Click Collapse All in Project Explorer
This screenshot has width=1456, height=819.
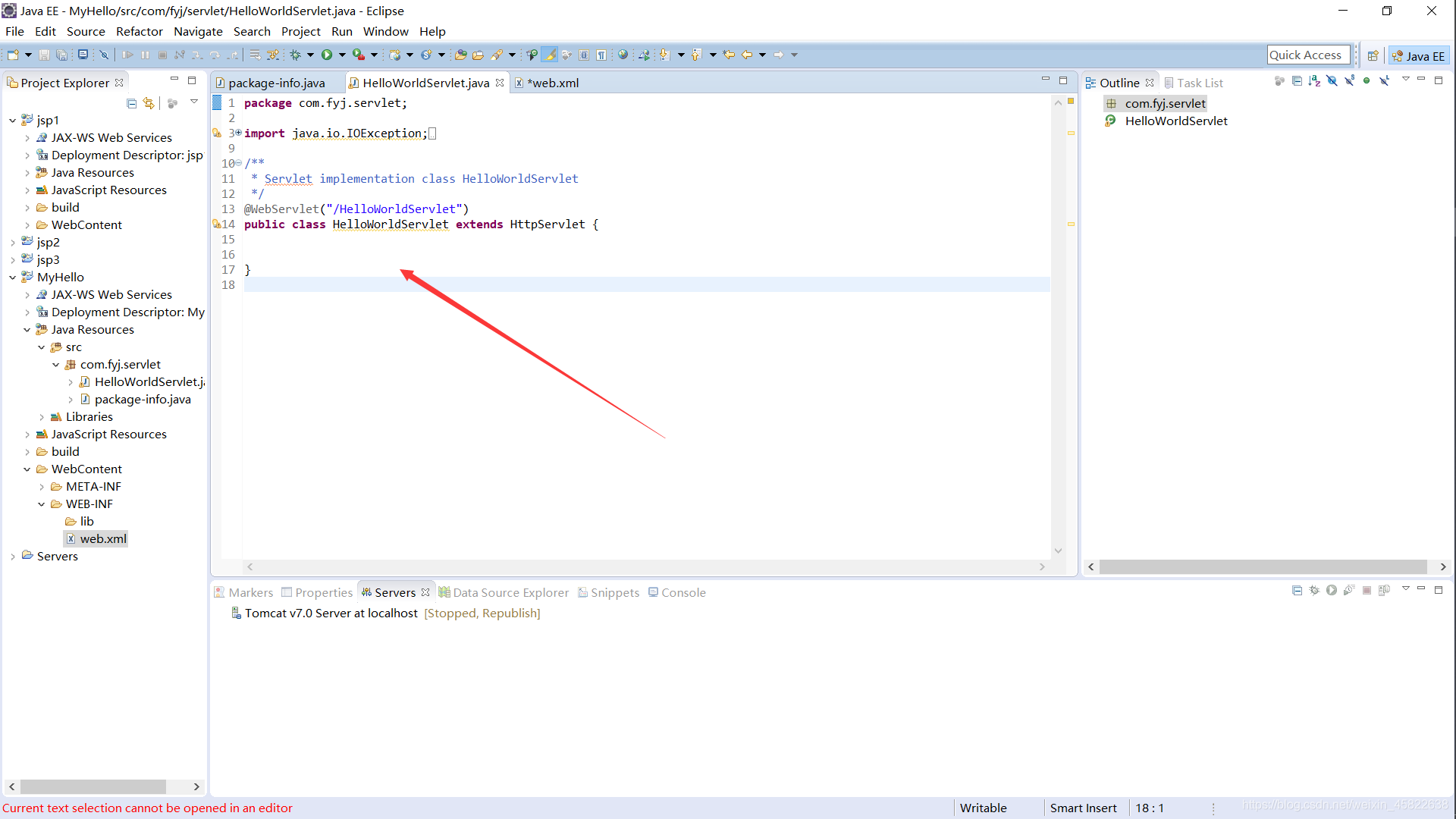[x=132, y=103]
